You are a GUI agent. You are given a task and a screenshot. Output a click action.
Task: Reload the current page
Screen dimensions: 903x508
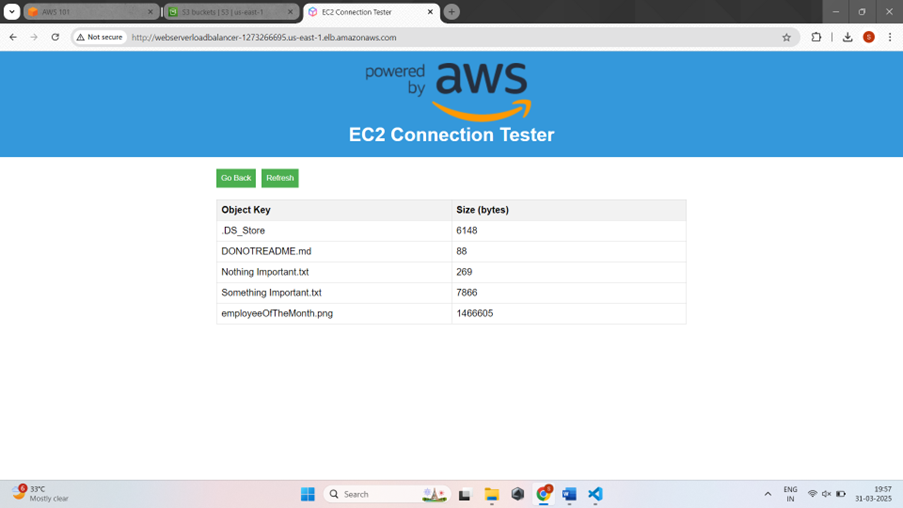click(x=55, y=37)
